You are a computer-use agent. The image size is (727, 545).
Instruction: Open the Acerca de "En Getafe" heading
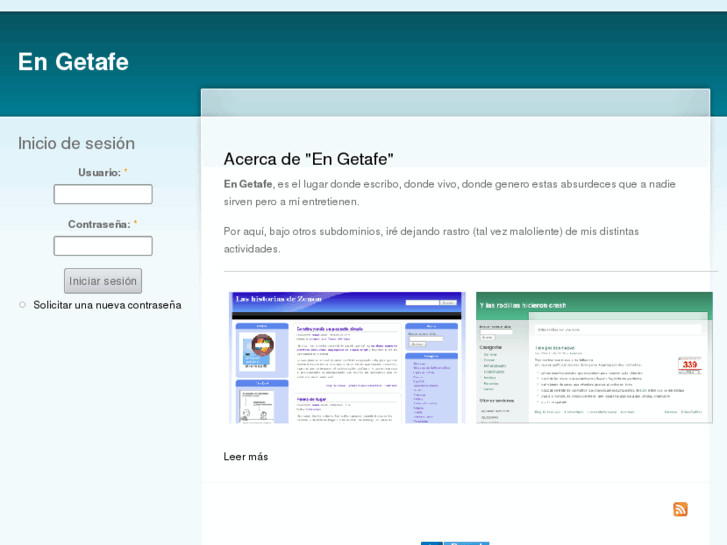click(x=308, y=159)
